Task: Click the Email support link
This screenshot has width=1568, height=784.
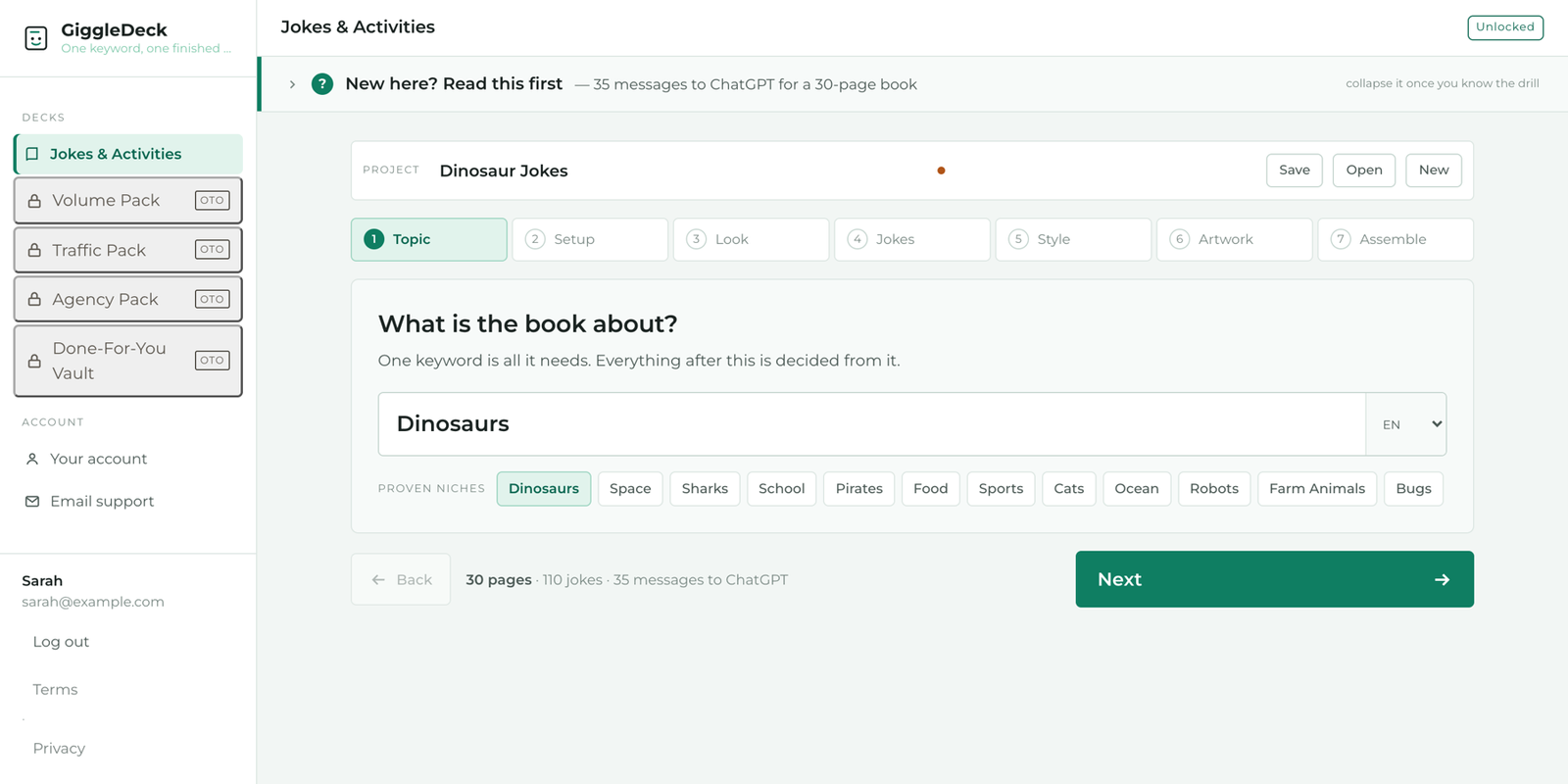Action: click(x=102, y=501)
